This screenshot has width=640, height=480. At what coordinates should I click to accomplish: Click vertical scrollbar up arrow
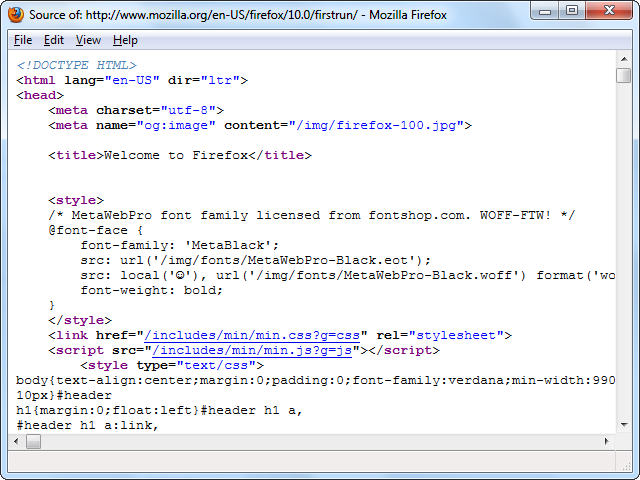coord(624,59)
